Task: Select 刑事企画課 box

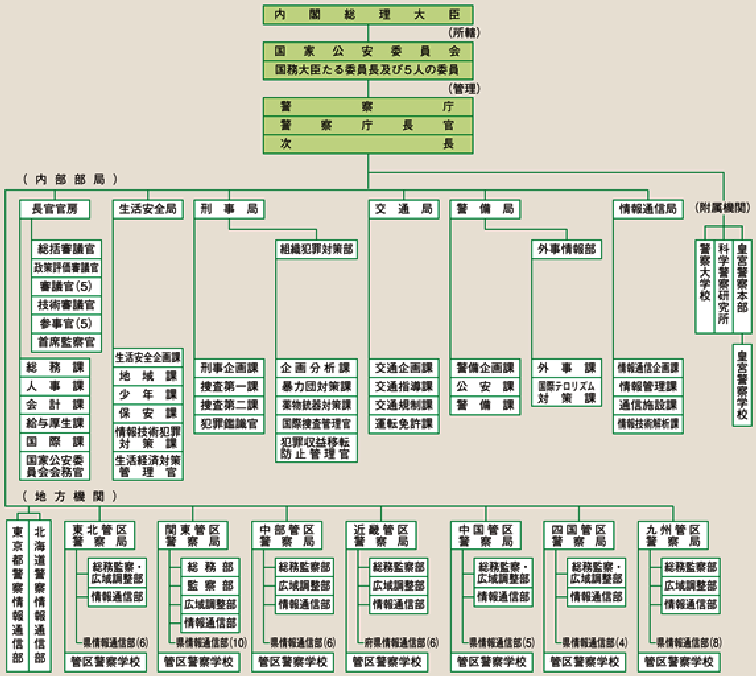Action: pos(229,368)
